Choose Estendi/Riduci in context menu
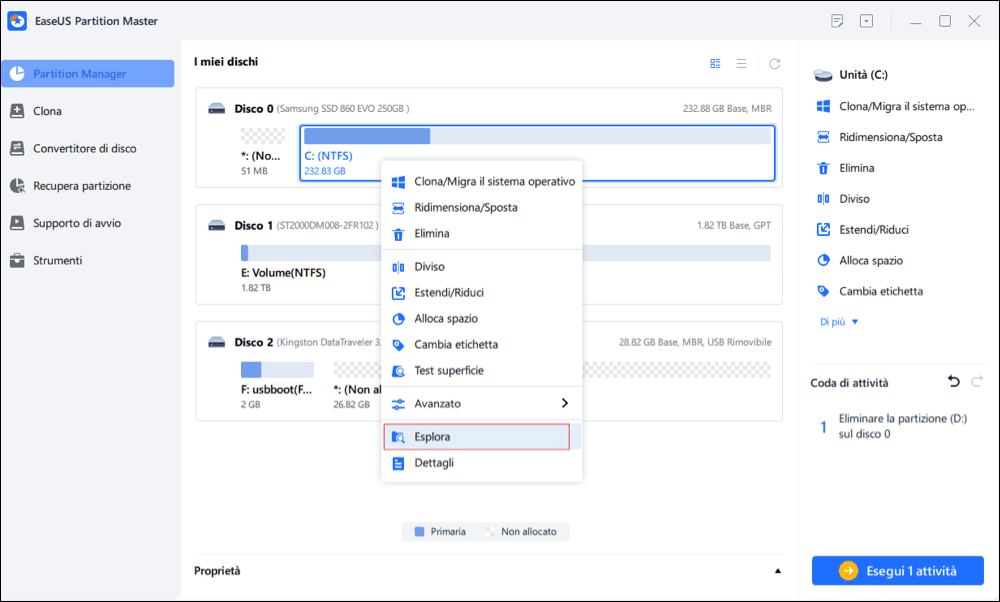1000x602 pixels. click(482, 293)
